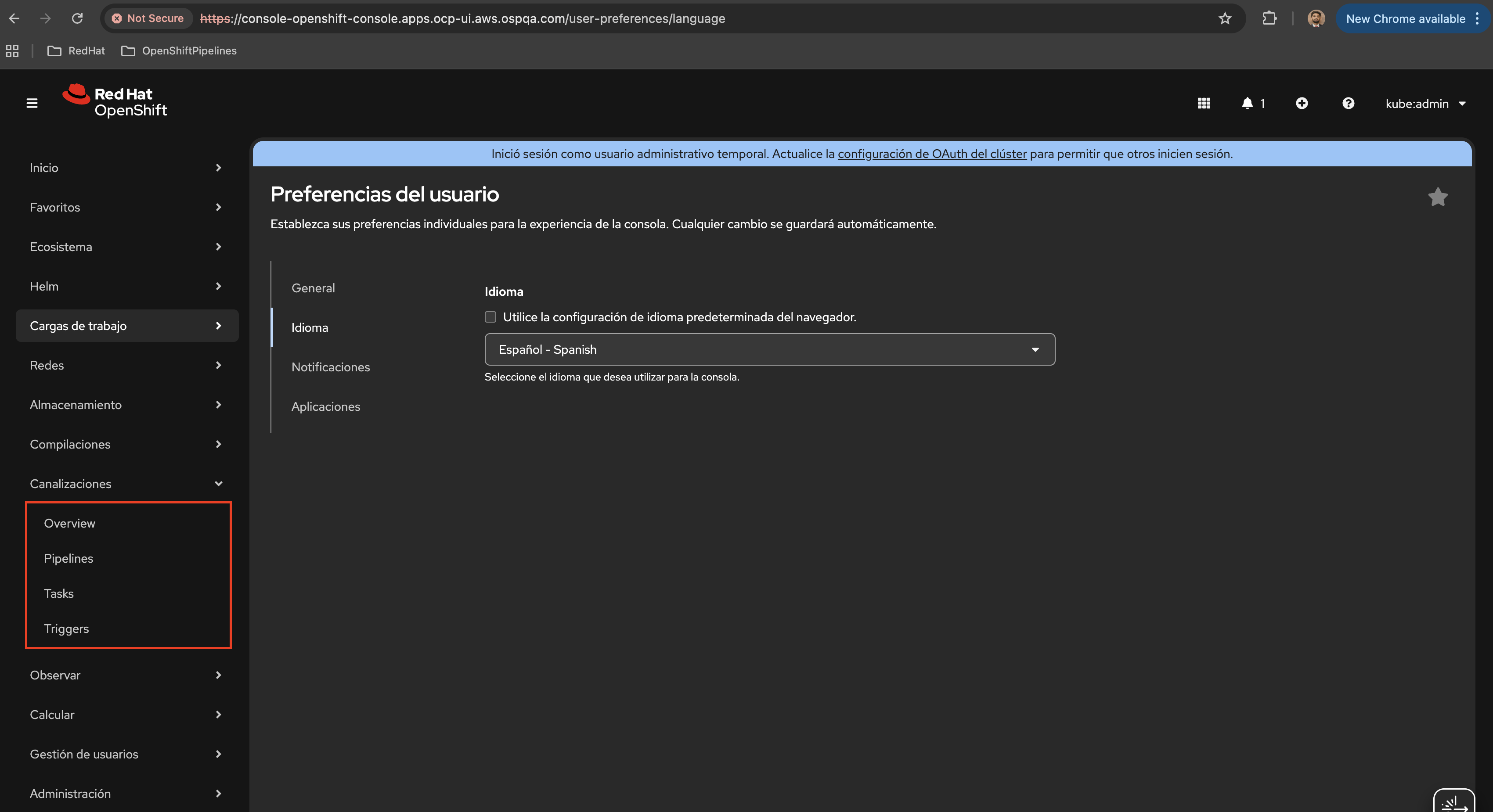Open Pipelines under Canalizaciones
1493x812 pixels.
coord(69,558)
